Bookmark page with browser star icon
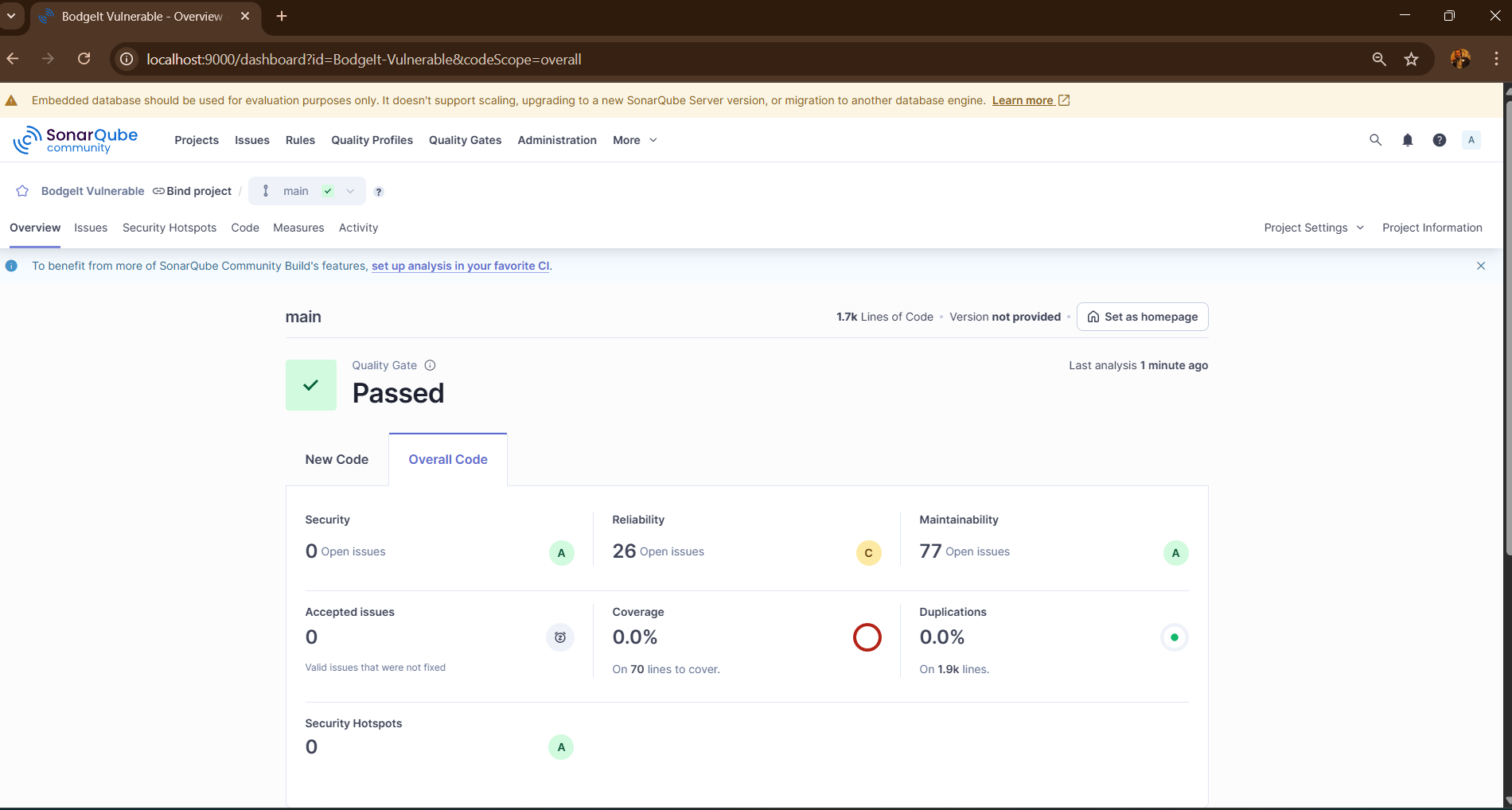 coord(1411,60)
